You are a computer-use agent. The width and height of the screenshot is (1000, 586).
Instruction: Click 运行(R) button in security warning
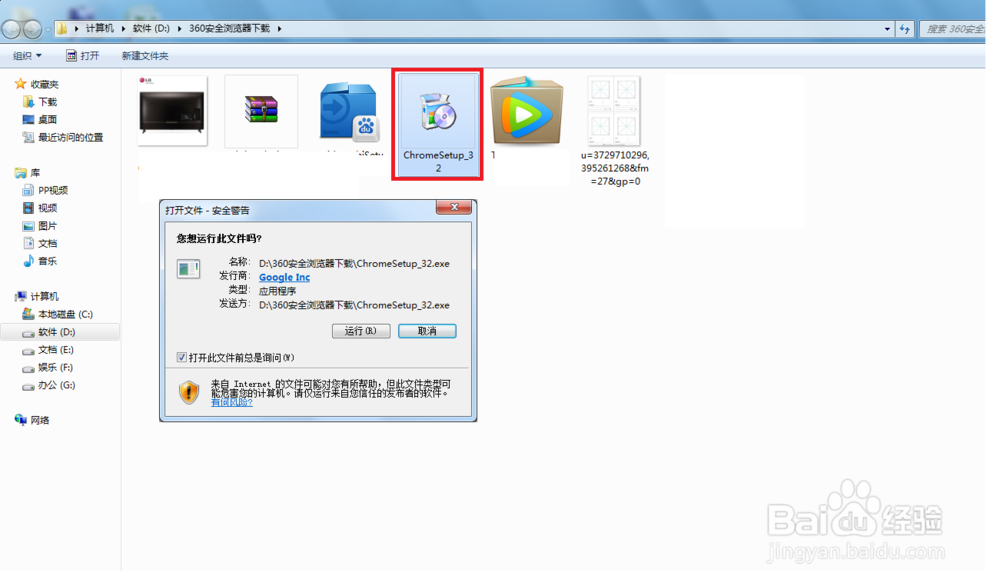pos(361,332)
